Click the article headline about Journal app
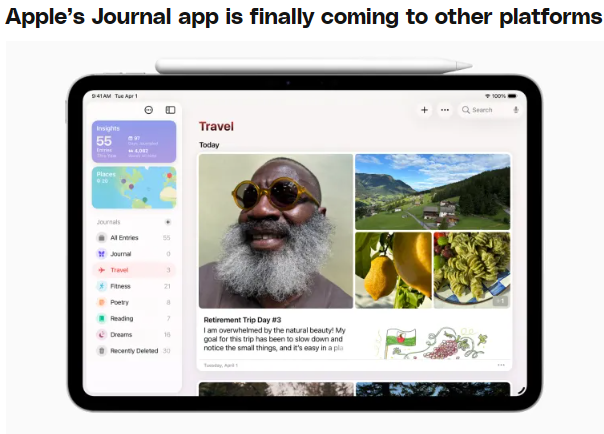This screenshot has height=434, width=604. (304, 17)
